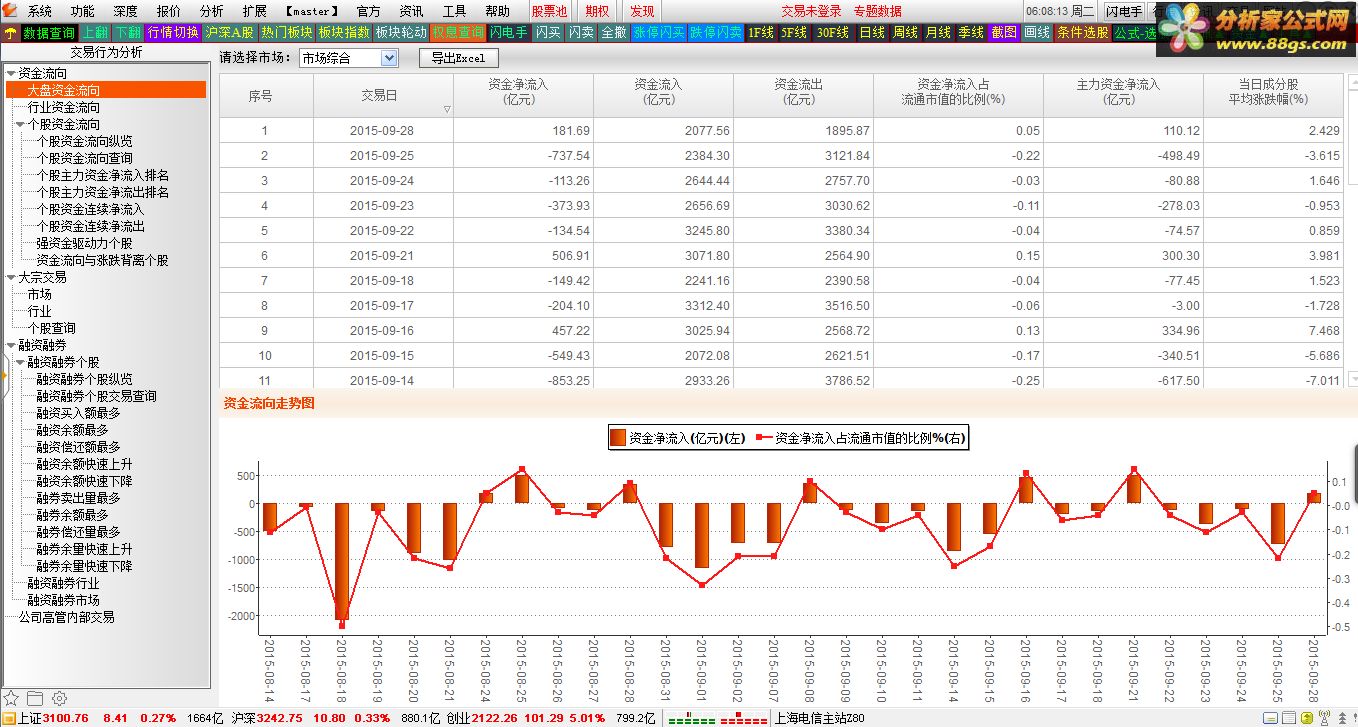Click the 下翻 toolbar button
The width and height of the screenshot is (1358, 727).
click(127, 33)
